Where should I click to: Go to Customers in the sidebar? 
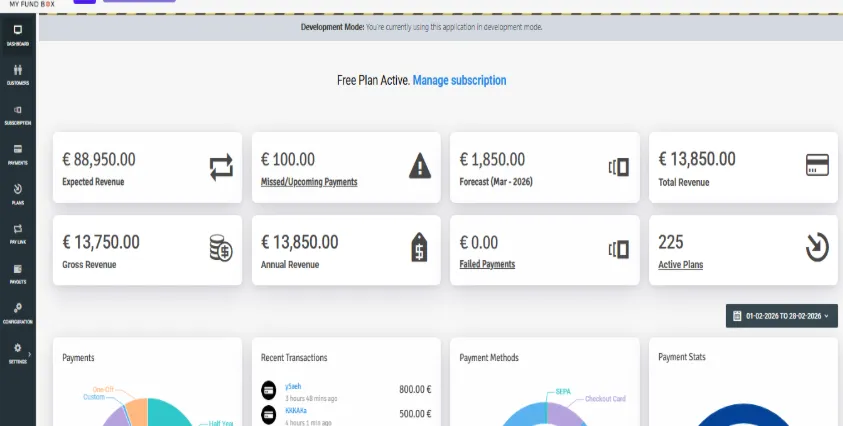18,75
